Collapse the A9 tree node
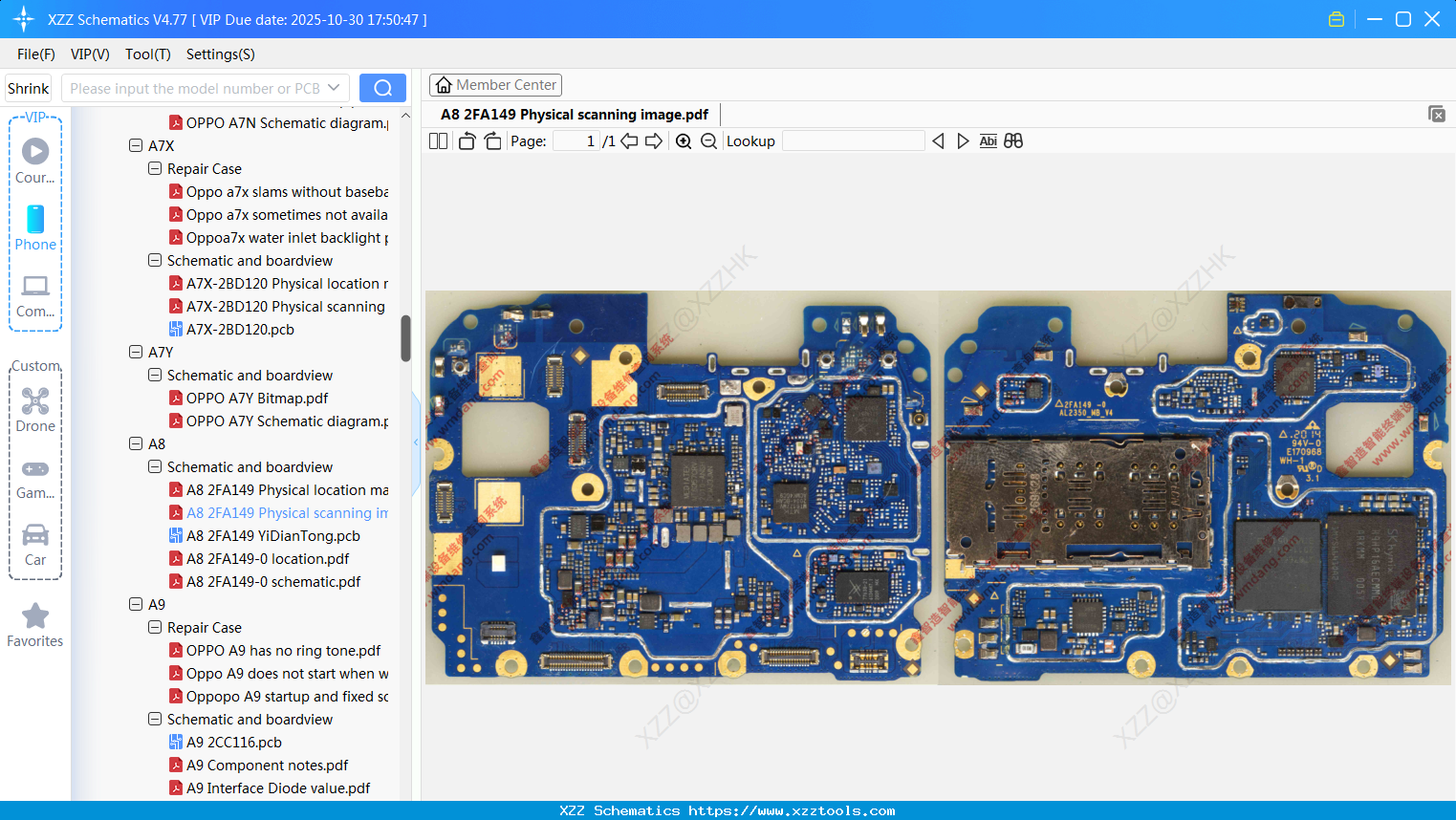The image size is (1456, 820). pos(136,604)
